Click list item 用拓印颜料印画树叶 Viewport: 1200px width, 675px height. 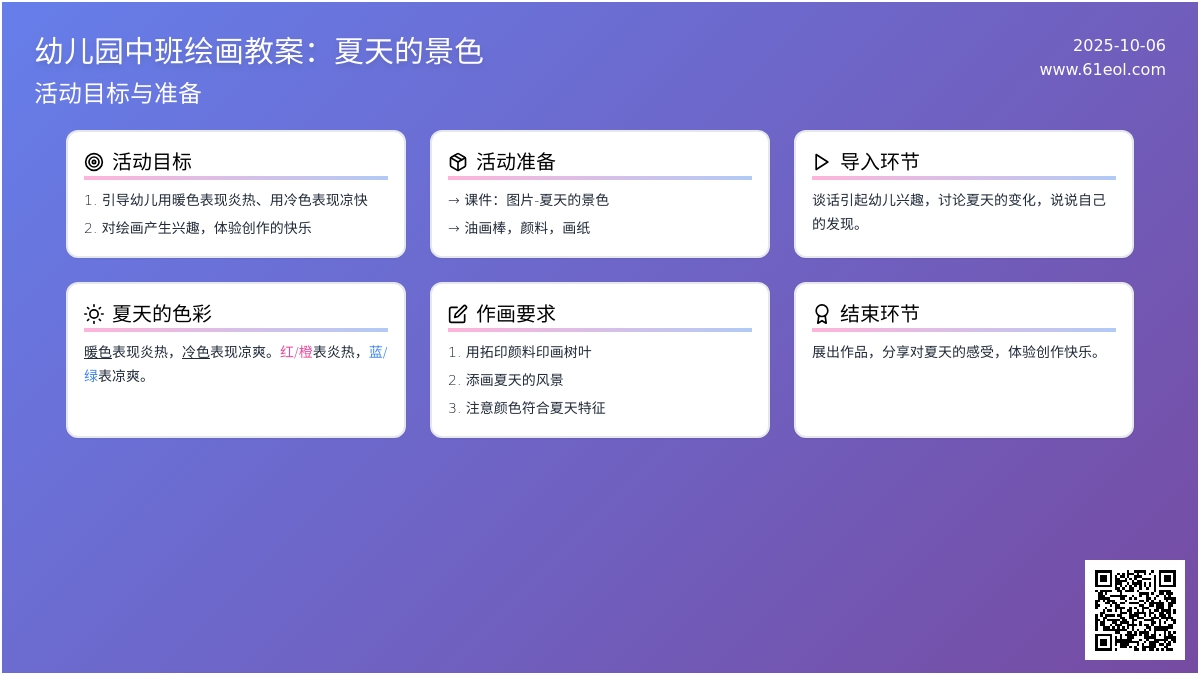[528, 352]
